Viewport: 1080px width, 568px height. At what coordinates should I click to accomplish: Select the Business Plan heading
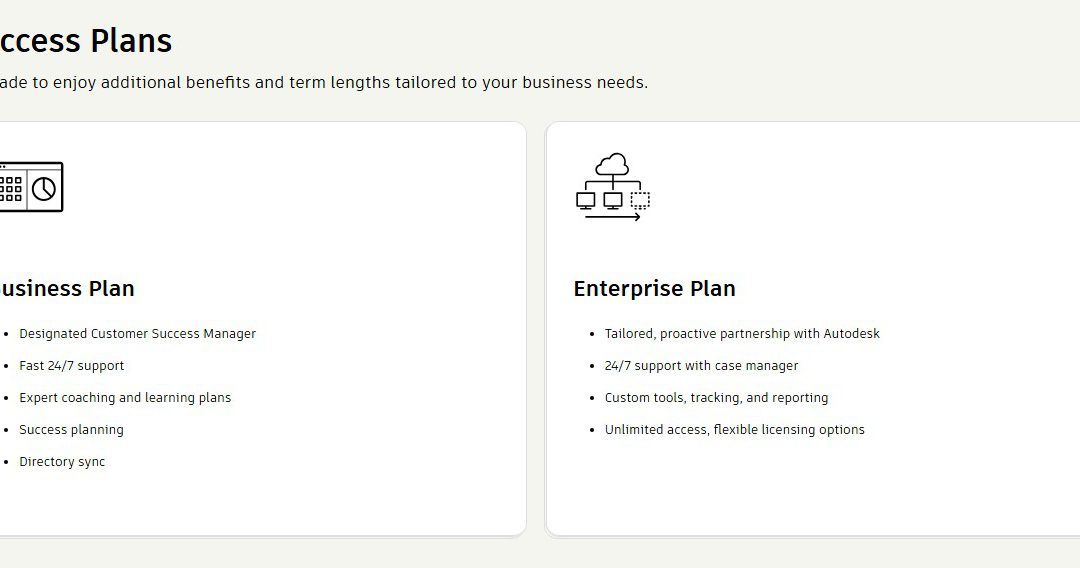(67, 288)
